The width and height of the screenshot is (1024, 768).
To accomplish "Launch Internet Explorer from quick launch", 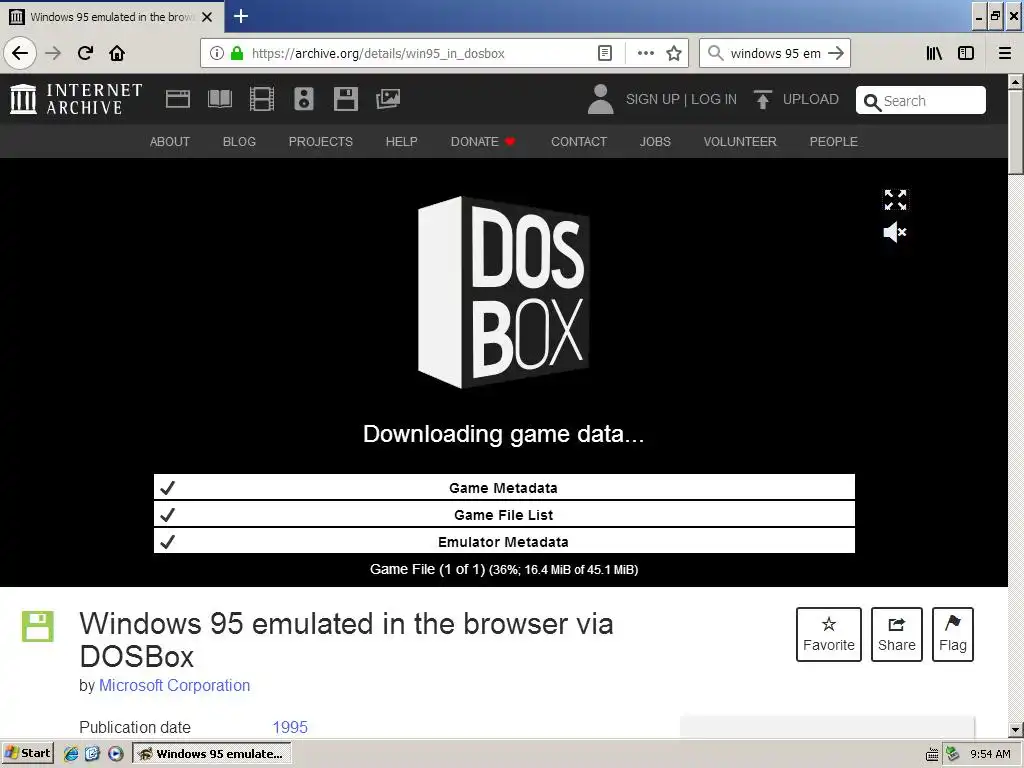I will (x=71, y=754).
